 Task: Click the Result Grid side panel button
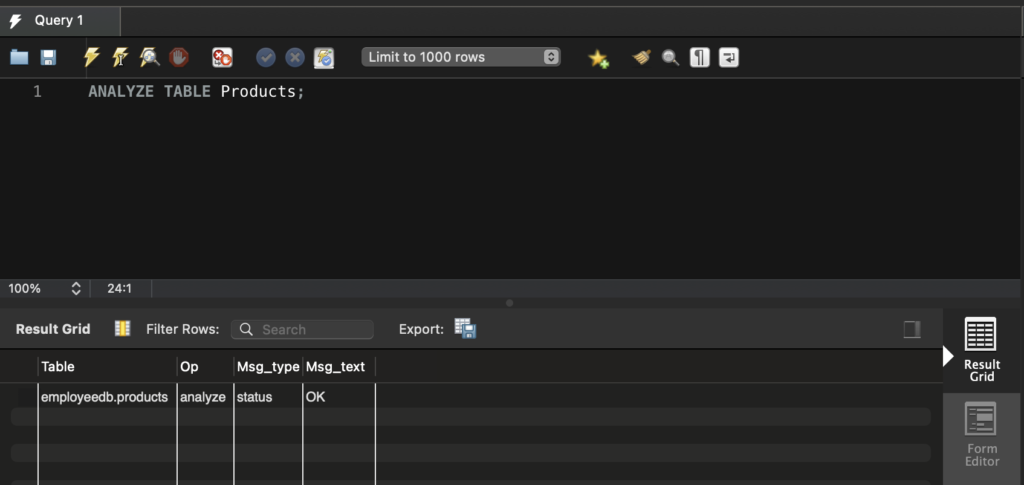[x=981, y=350]
